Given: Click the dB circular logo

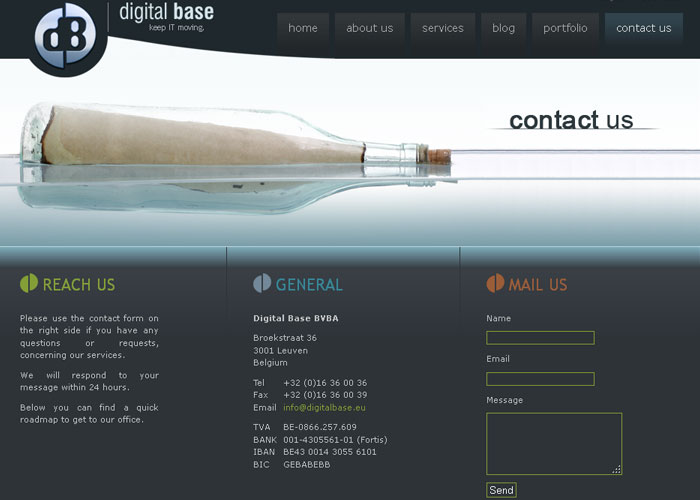Looking at the screenshot, I should coord(66,36).
